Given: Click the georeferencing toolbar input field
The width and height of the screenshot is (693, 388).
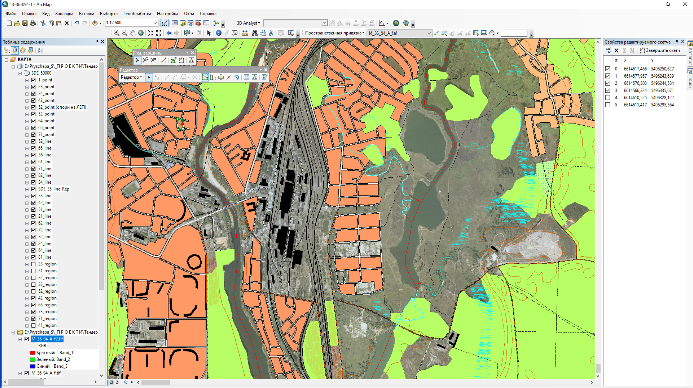Looking at the screenshot, I should pos(514,33).
